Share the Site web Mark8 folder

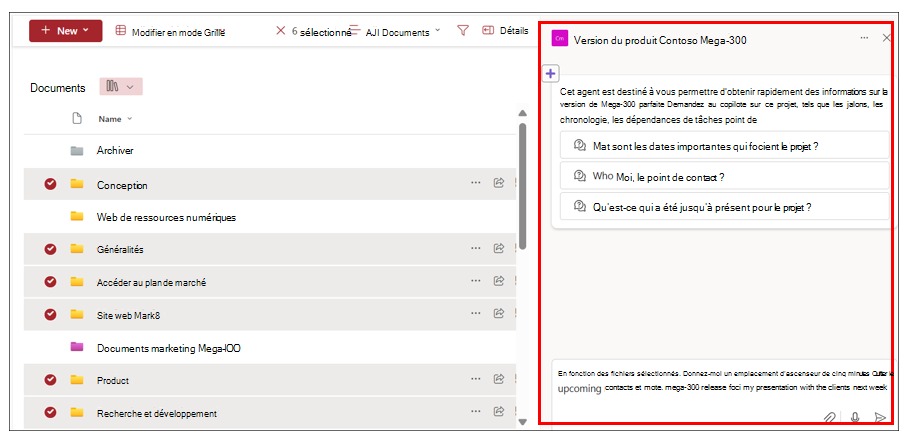(498, 313)
